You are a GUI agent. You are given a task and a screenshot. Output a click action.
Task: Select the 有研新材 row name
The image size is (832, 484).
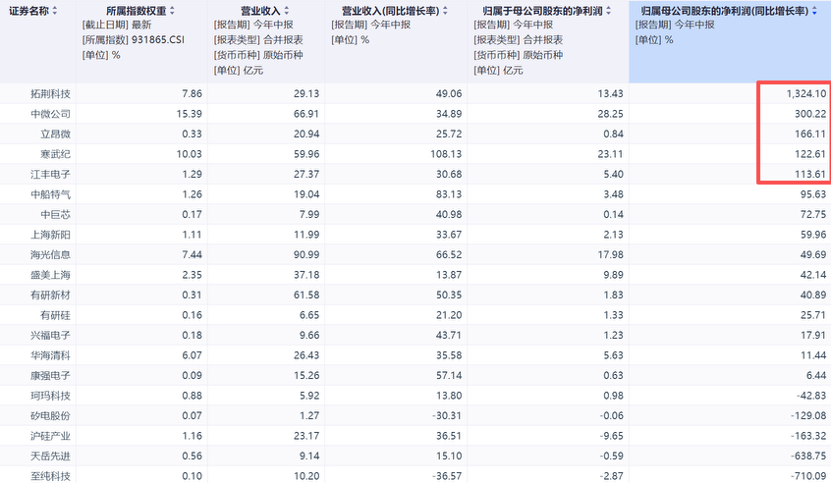click(50, 296)
